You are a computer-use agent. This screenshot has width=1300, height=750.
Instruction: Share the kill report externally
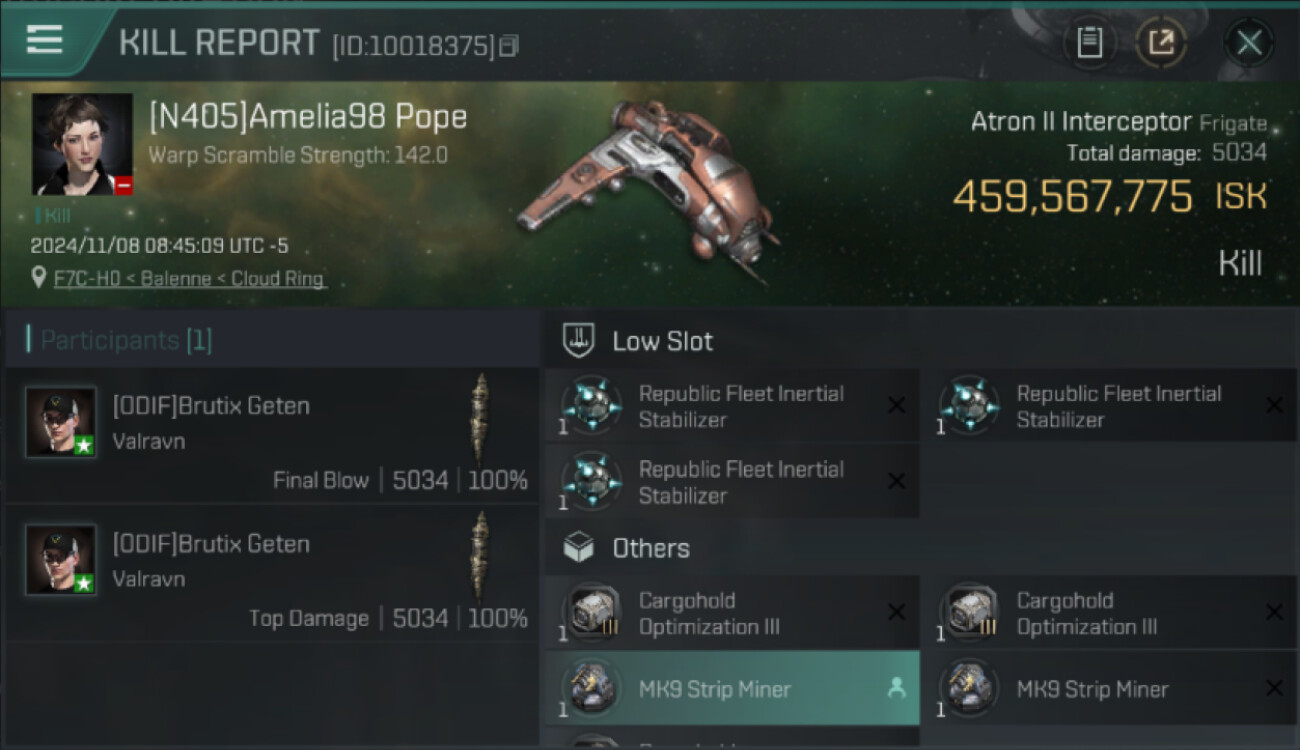click(1161, 43)
